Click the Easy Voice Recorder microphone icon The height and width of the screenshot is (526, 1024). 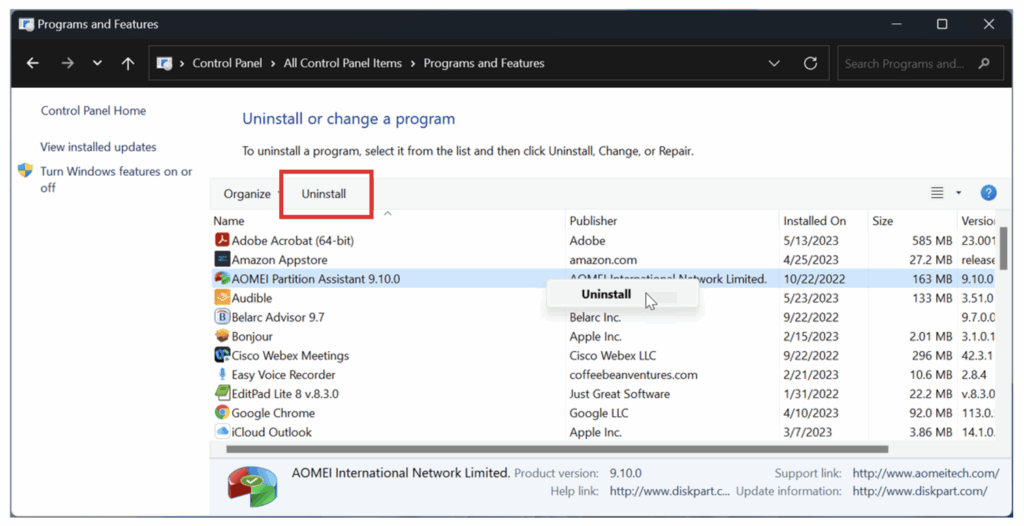click(222, 374)
